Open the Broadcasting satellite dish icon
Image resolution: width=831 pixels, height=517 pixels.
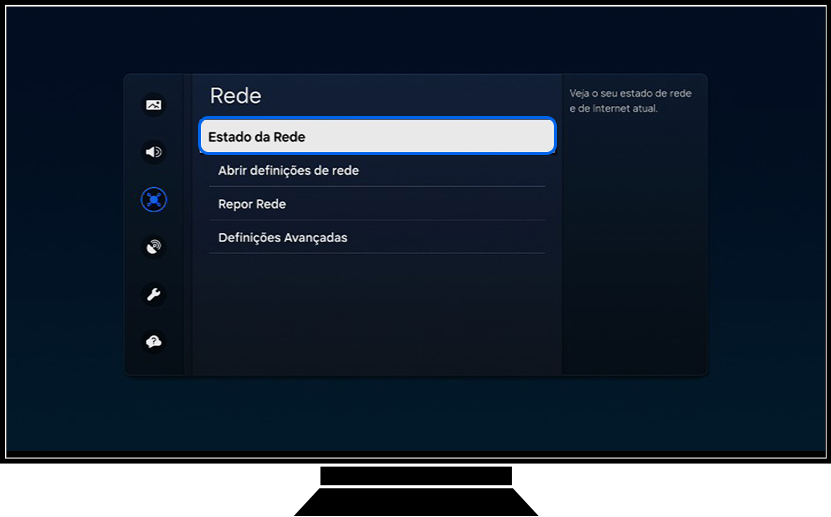154,247
